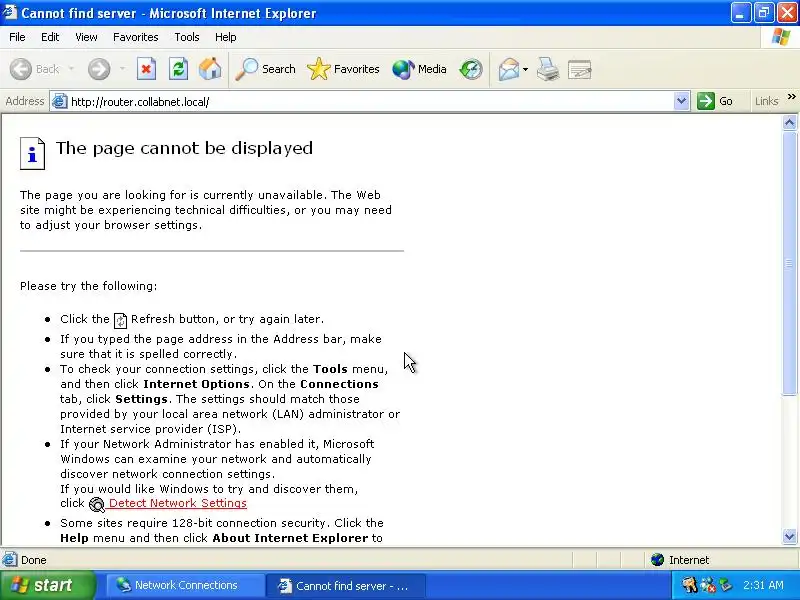Screen dimensions: 800x600
Task: Click the bold 'About Internet Explorer' text
Action: click(290, 538)
